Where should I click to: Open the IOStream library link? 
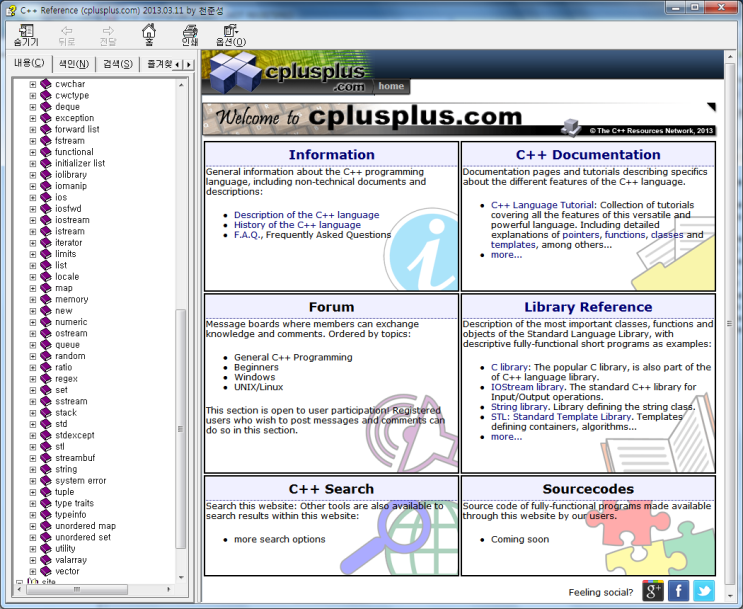[527, 387]
